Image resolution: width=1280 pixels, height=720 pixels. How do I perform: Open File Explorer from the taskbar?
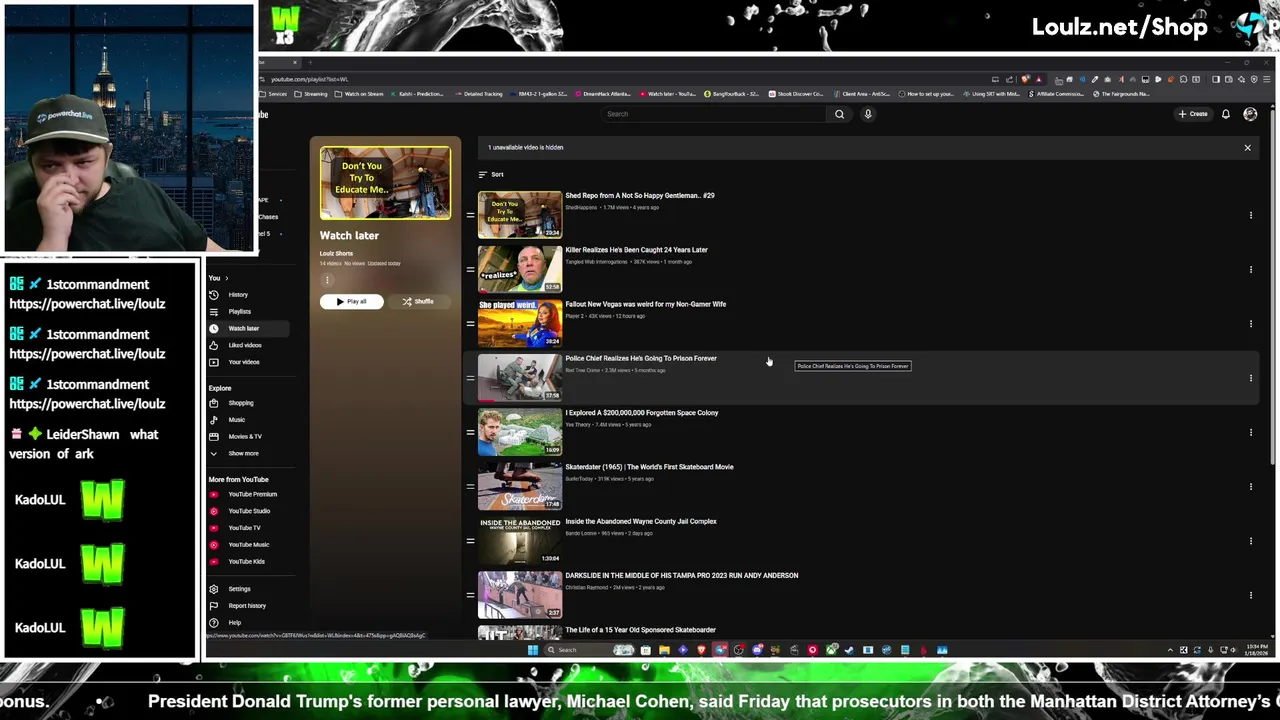pyautogui.click(x=664, y=650)
